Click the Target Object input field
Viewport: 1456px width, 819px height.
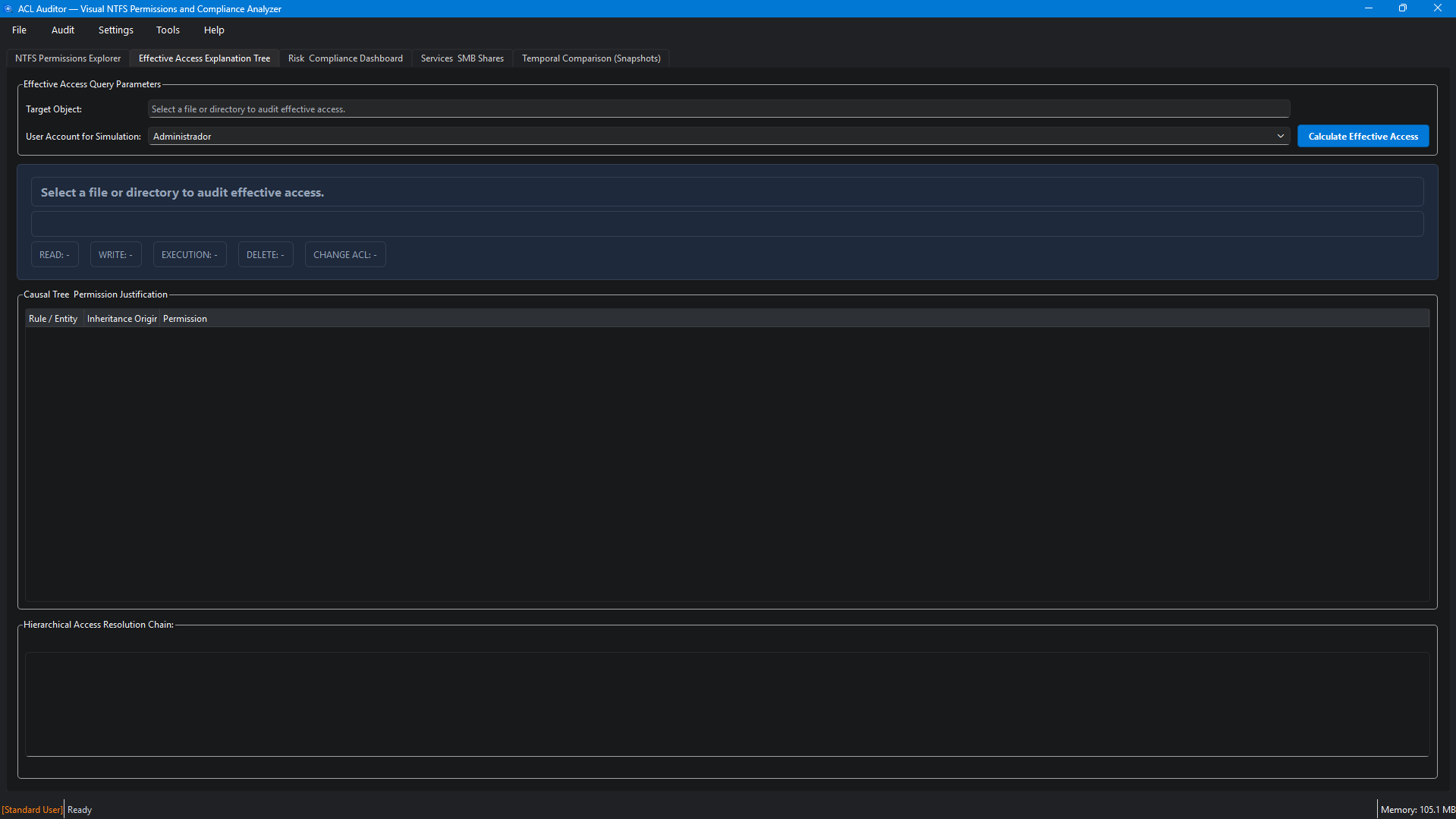coord(719,109)
